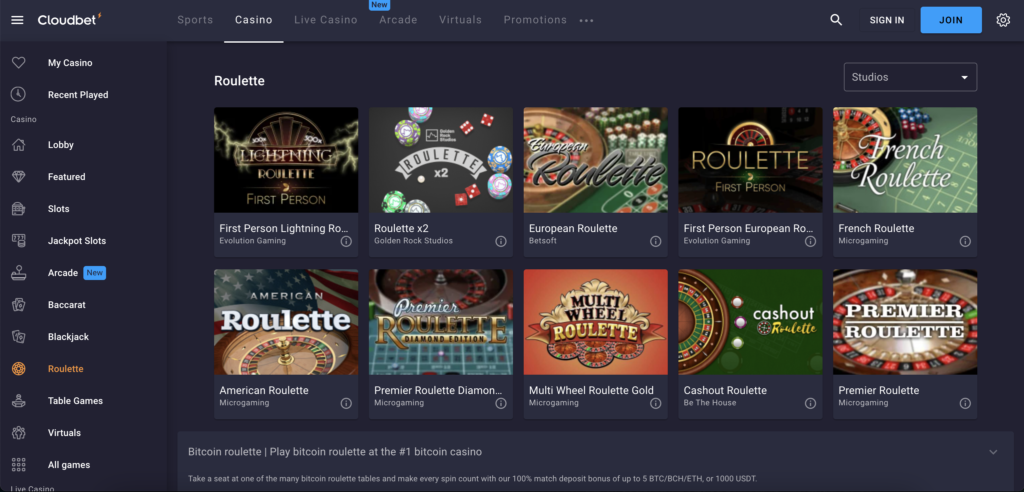Go to Jackpot Slots in sidebar
Viewport: 1024px width, 492px height.
76,241
